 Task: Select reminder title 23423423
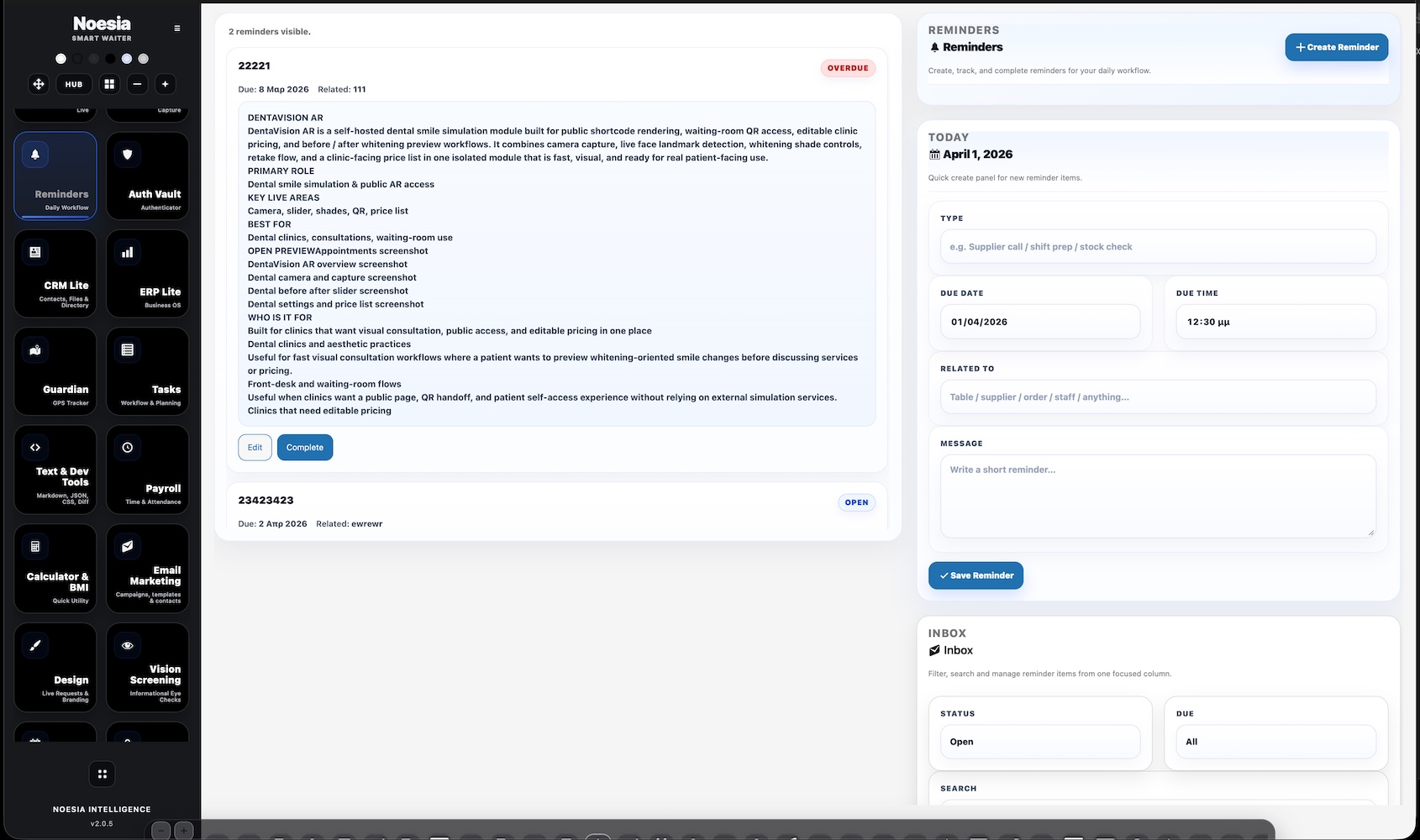266,501
